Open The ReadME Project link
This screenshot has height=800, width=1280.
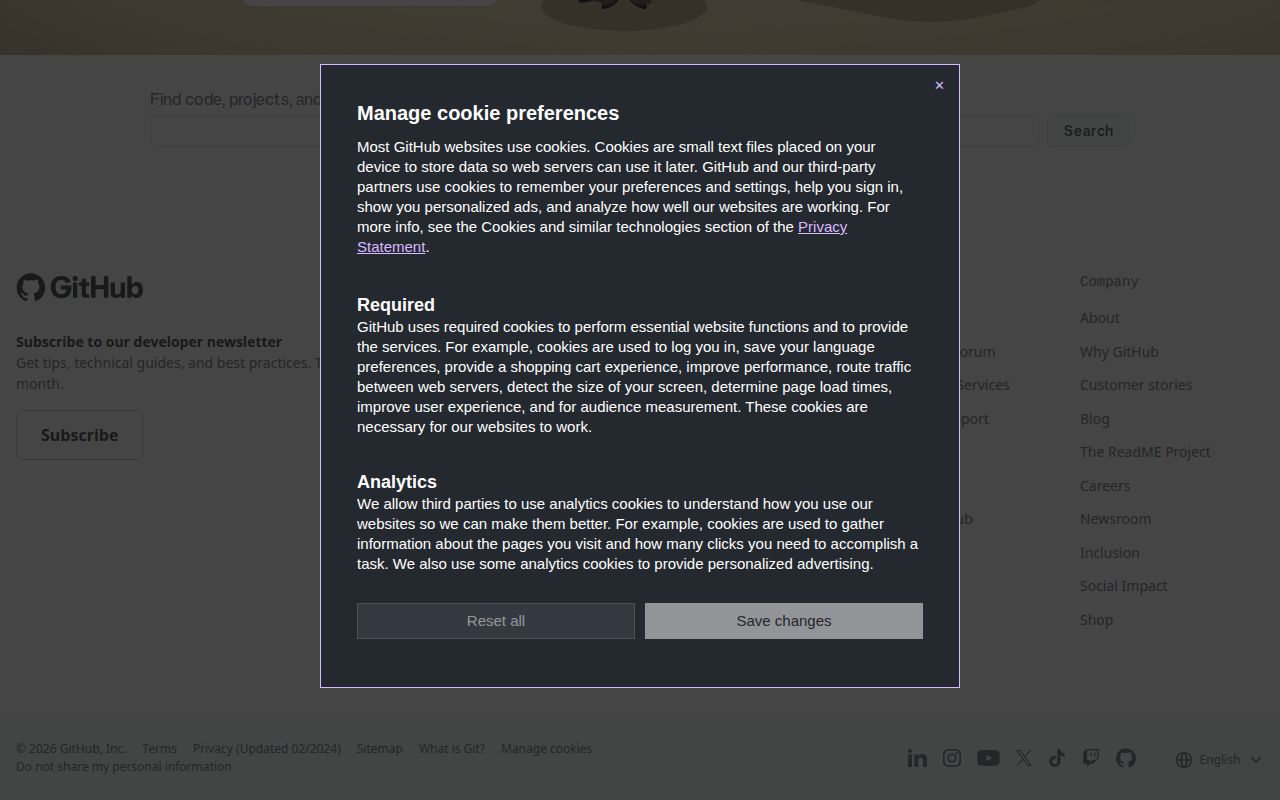click(1145, 452)
